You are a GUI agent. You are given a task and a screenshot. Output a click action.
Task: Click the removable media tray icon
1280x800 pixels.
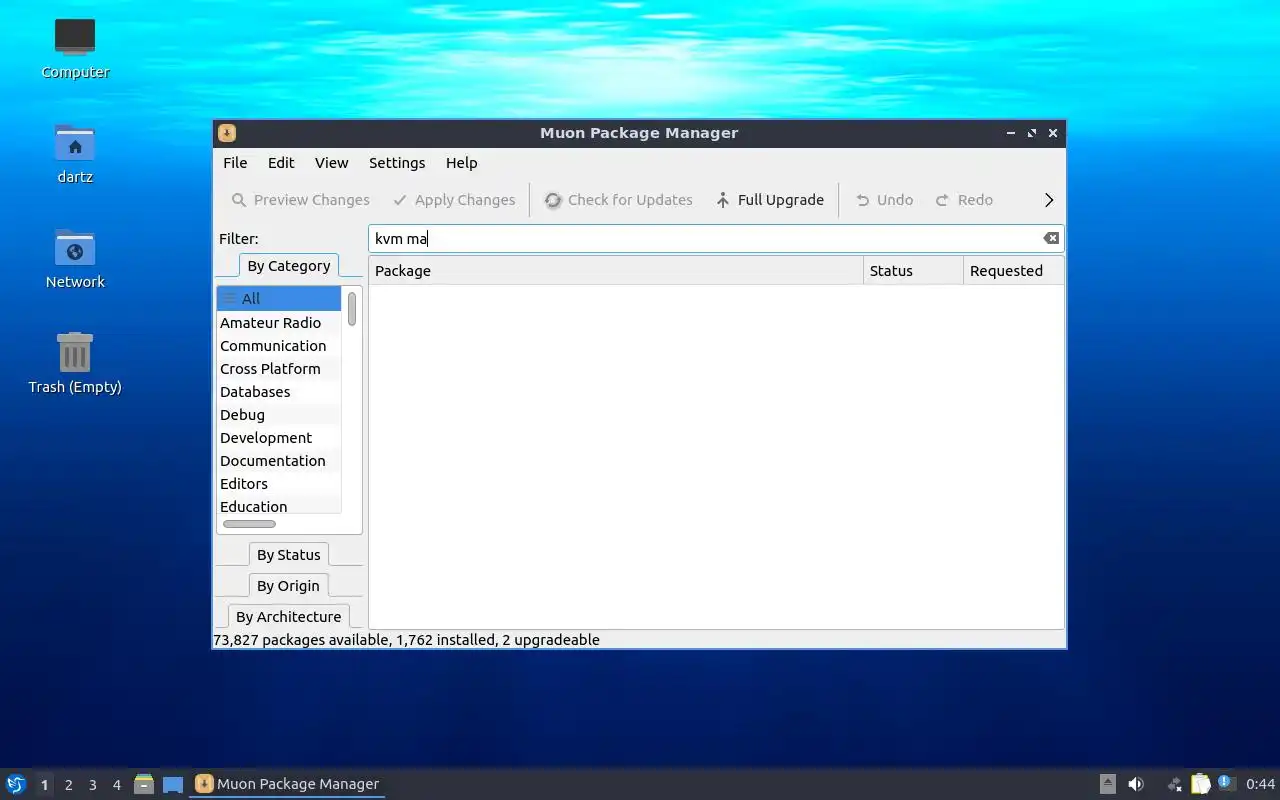[x=1108, y=784]
